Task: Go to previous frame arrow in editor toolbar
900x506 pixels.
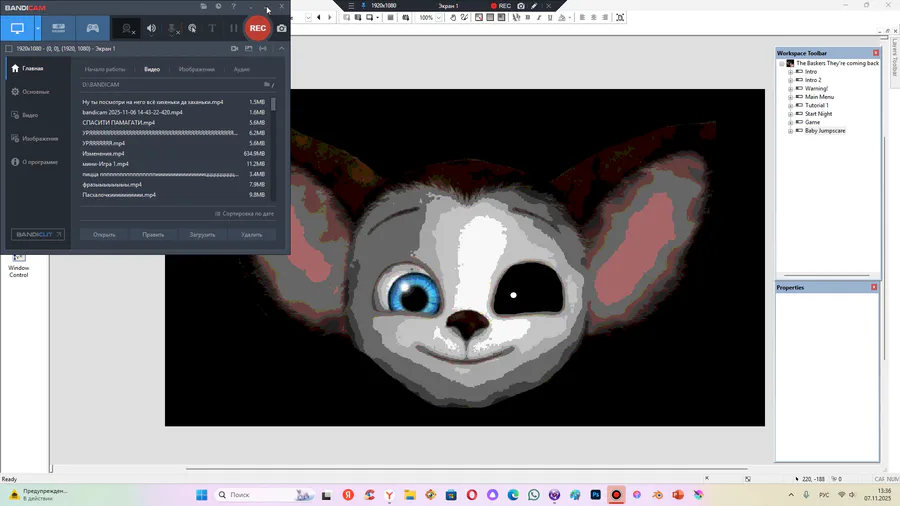Action: pos(319,18)
